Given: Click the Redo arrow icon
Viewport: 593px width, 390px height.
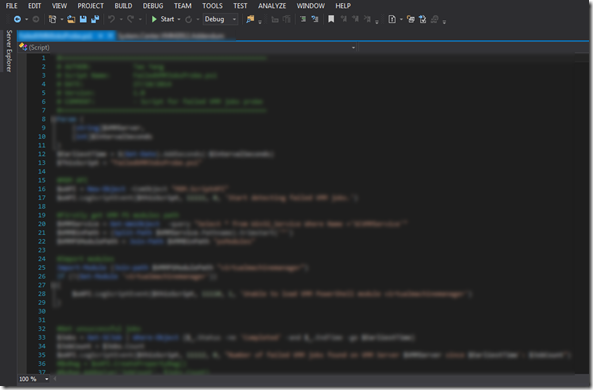Looking at the screenshot, I should coord(130,19).
